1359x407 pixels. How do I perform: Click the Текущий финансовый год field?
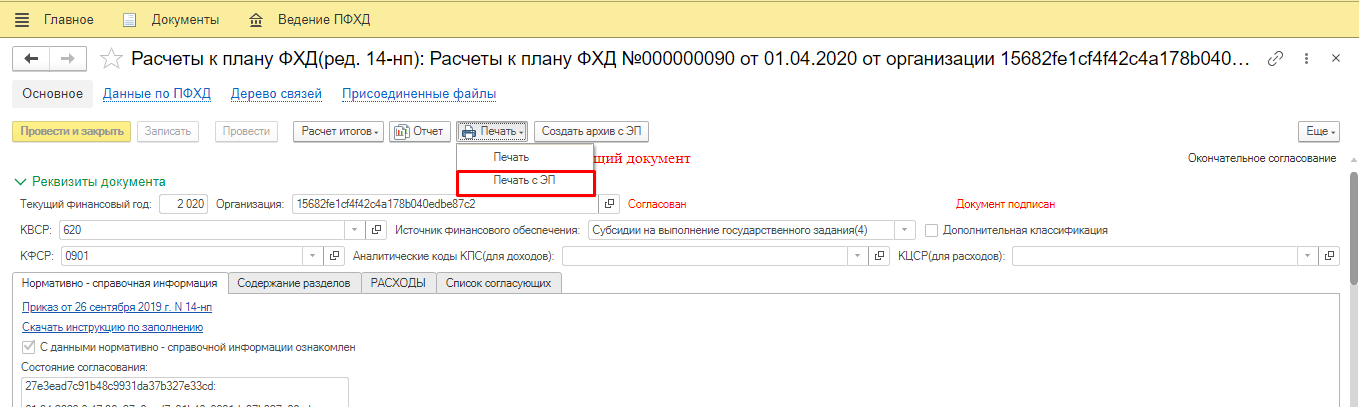(x=184, y=203)
